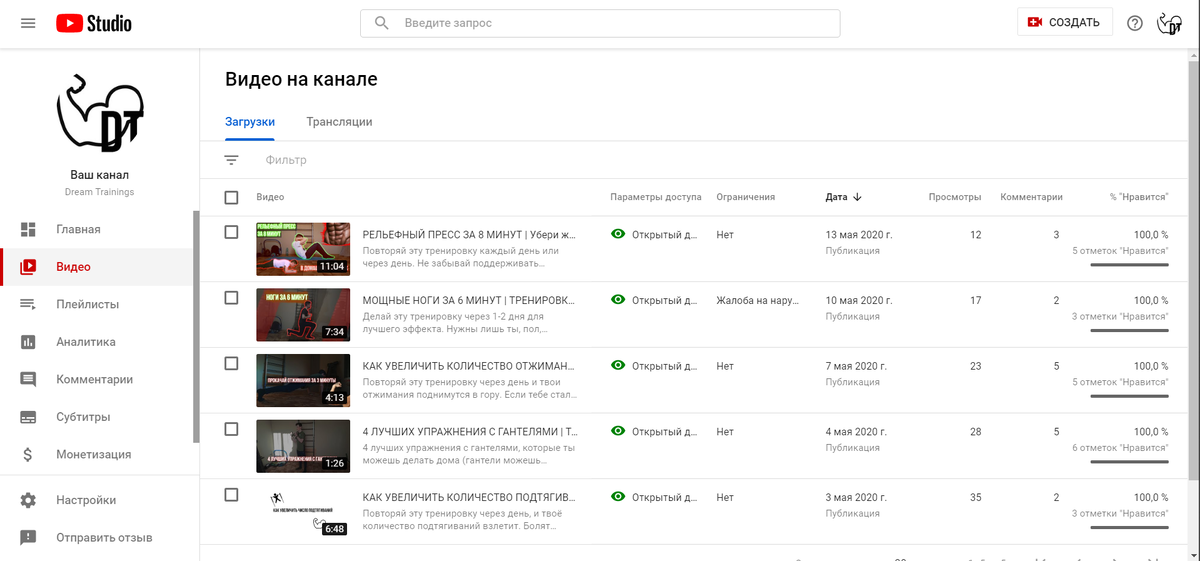This screenshot has height=561, width=1200.
Task: Toggle visibility eye for ОТЖИМАНИЙ video
Action: pos(618,366)
